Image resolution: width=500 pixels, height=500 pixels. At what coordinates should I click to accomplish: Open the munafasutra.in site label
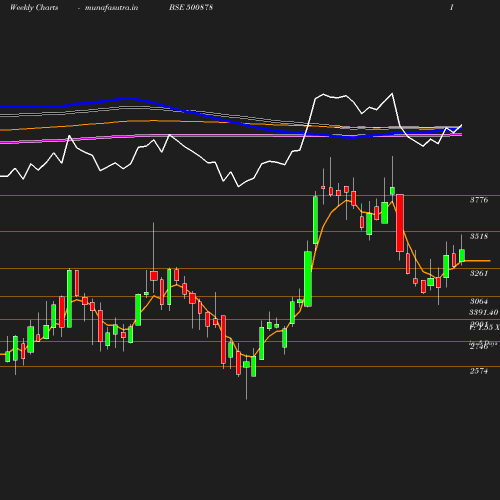pyautogui.click(x=111, y=8)
